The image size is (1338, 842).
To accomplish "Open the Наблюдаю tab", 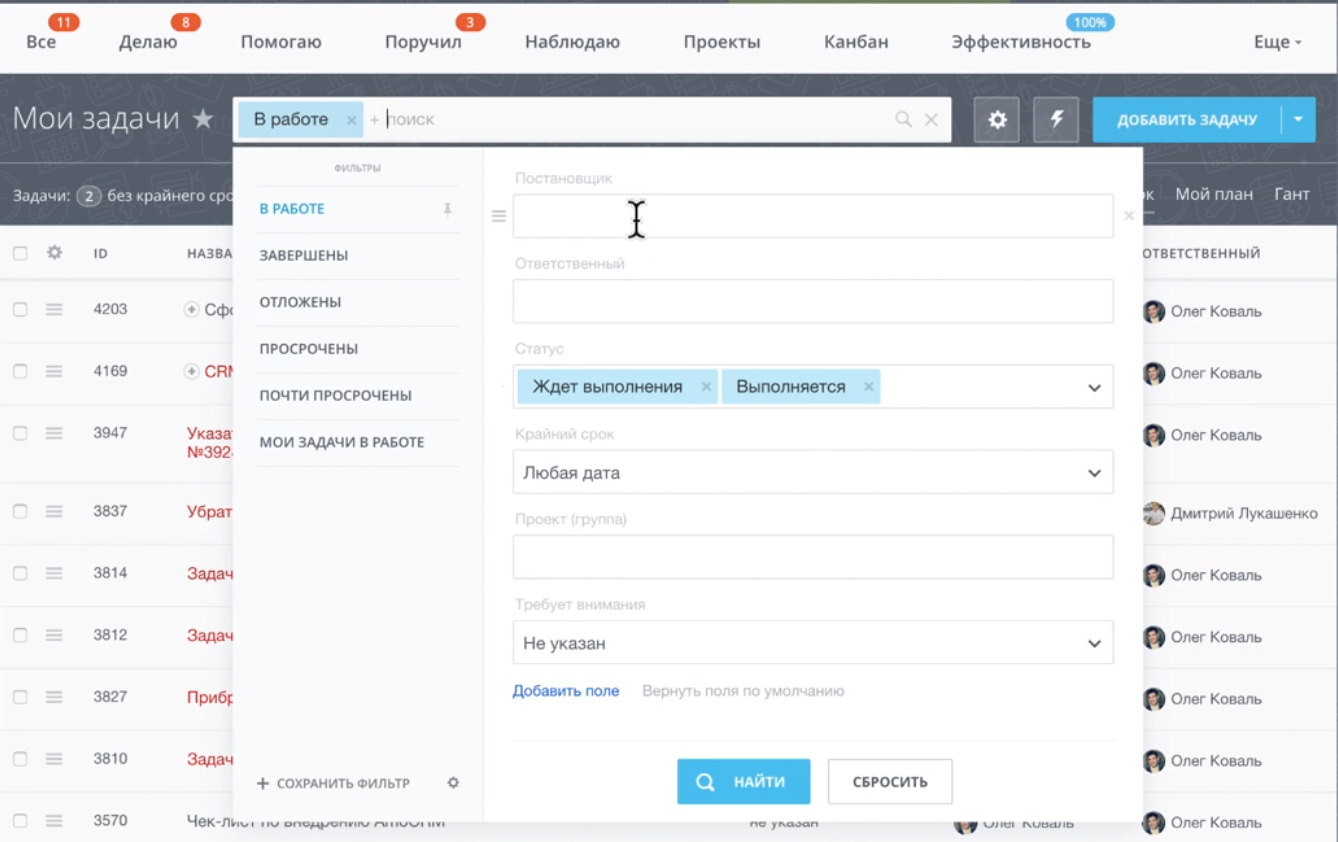I will point(572,42).
